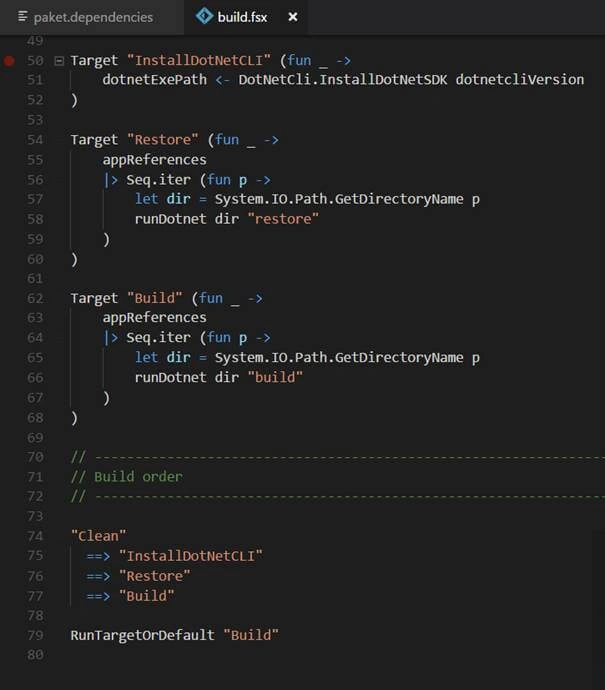Screen dimensions: 605x690
Task: Click appReferences on line 63
Action: click(x=154, y=317)
